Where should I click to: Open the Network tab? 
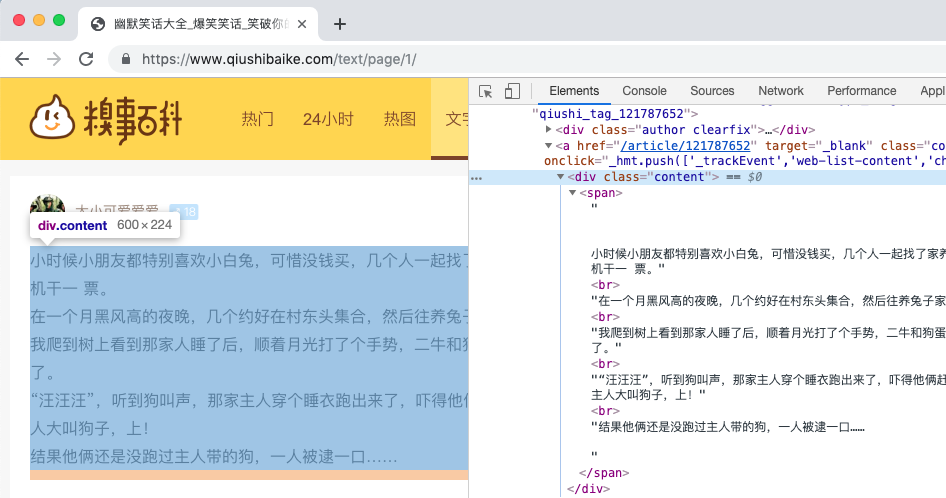click(x=781, y=91)
